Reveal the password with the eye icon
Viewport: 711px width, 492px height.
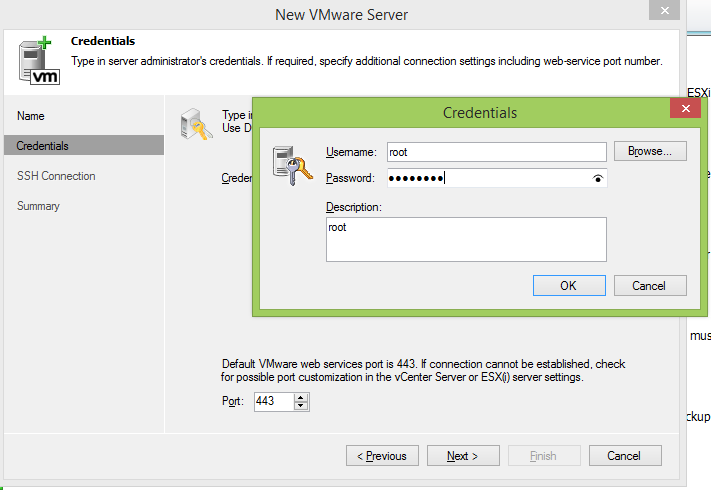coord(598,179)
